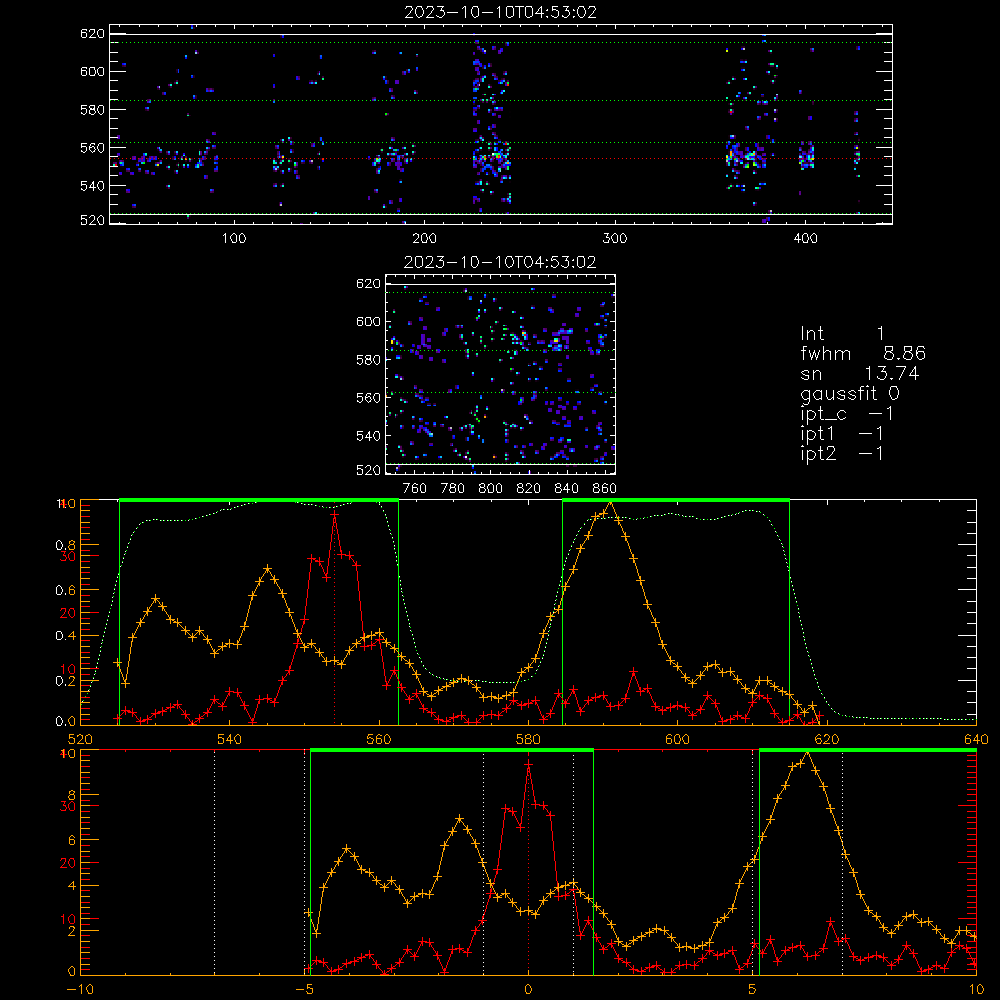Screen dimensions: 1000x1000
Task: Click x-axis label 760 on small image panel
Action: click(415, 489)
